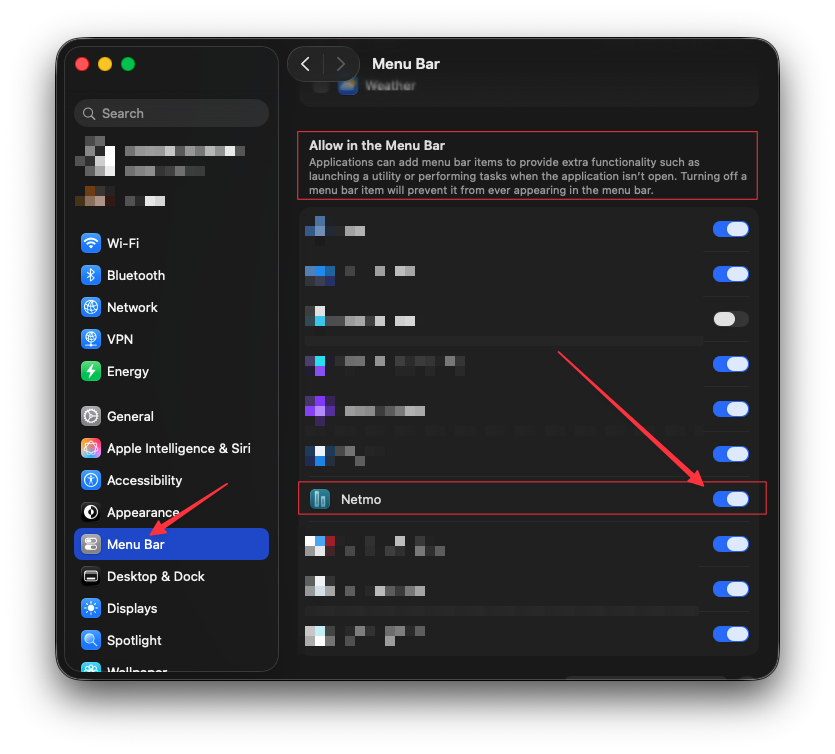The height and width of the screenshot is (754, 835).
Task: Select the Network globe icon
Action: (x=91, y=307)
